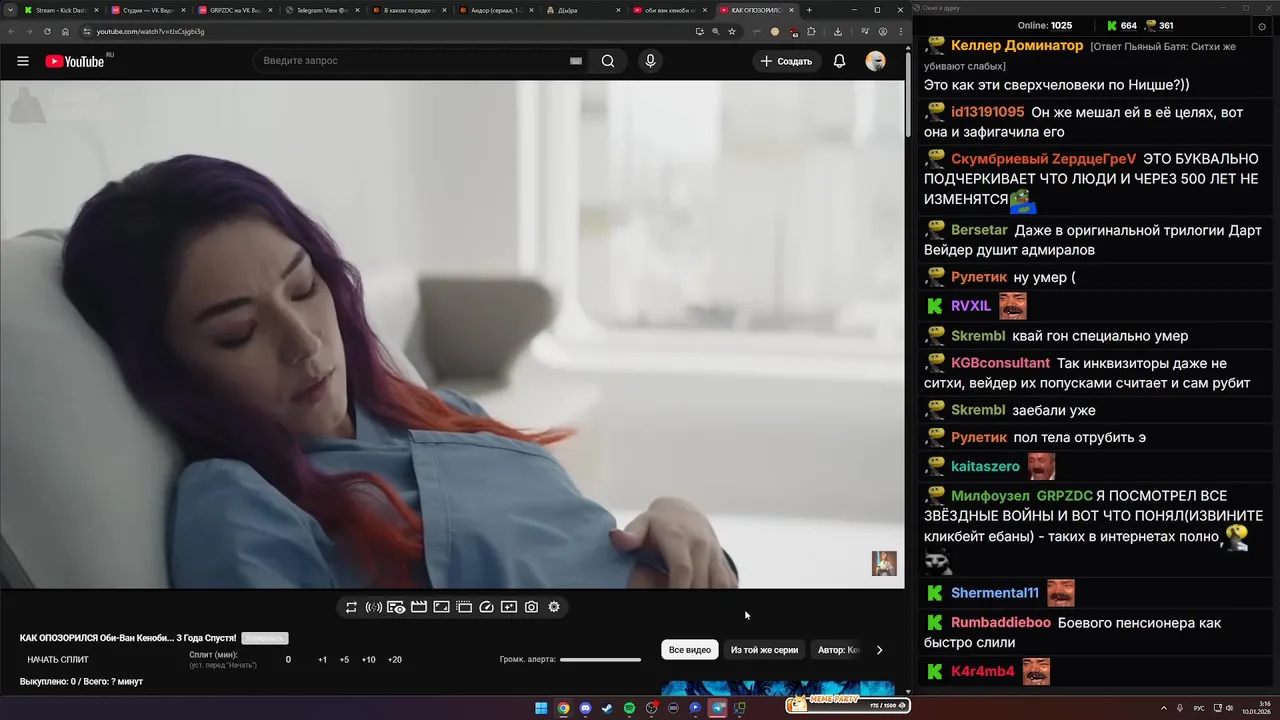Start voice search with the microphone
The height and width of the screenshot is (720, 1280).
click(650, 61)
